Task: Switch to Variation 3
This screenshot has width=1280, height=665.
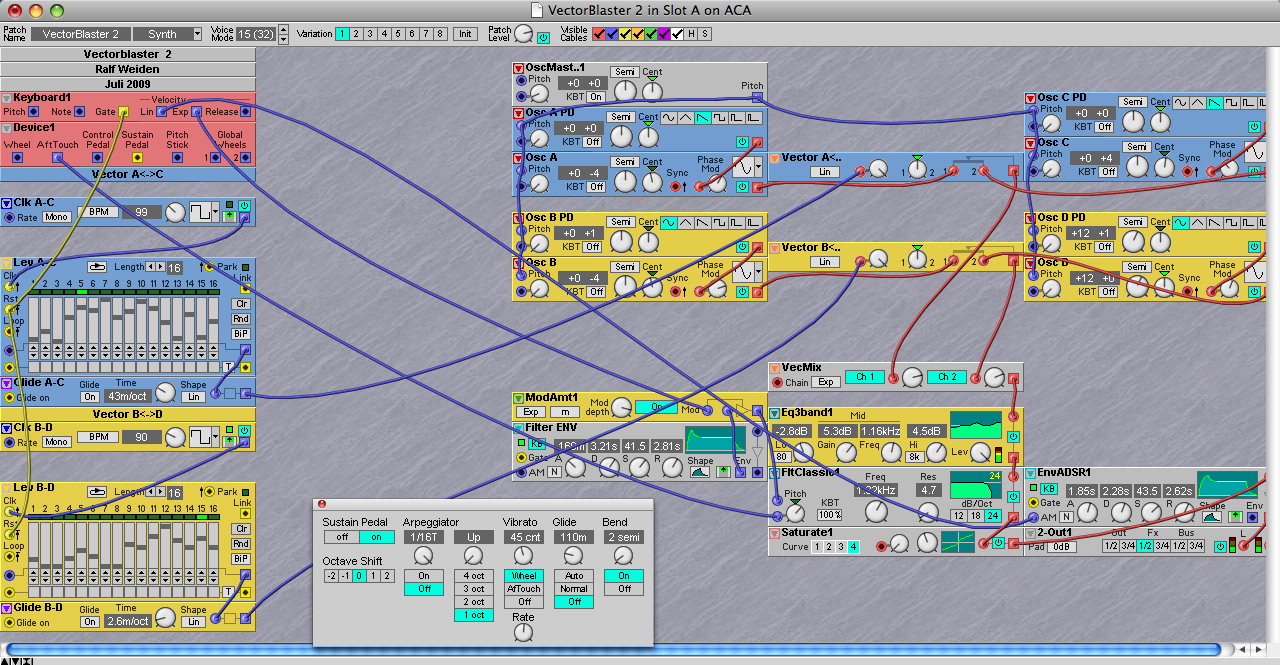Action: click(371, 34)
